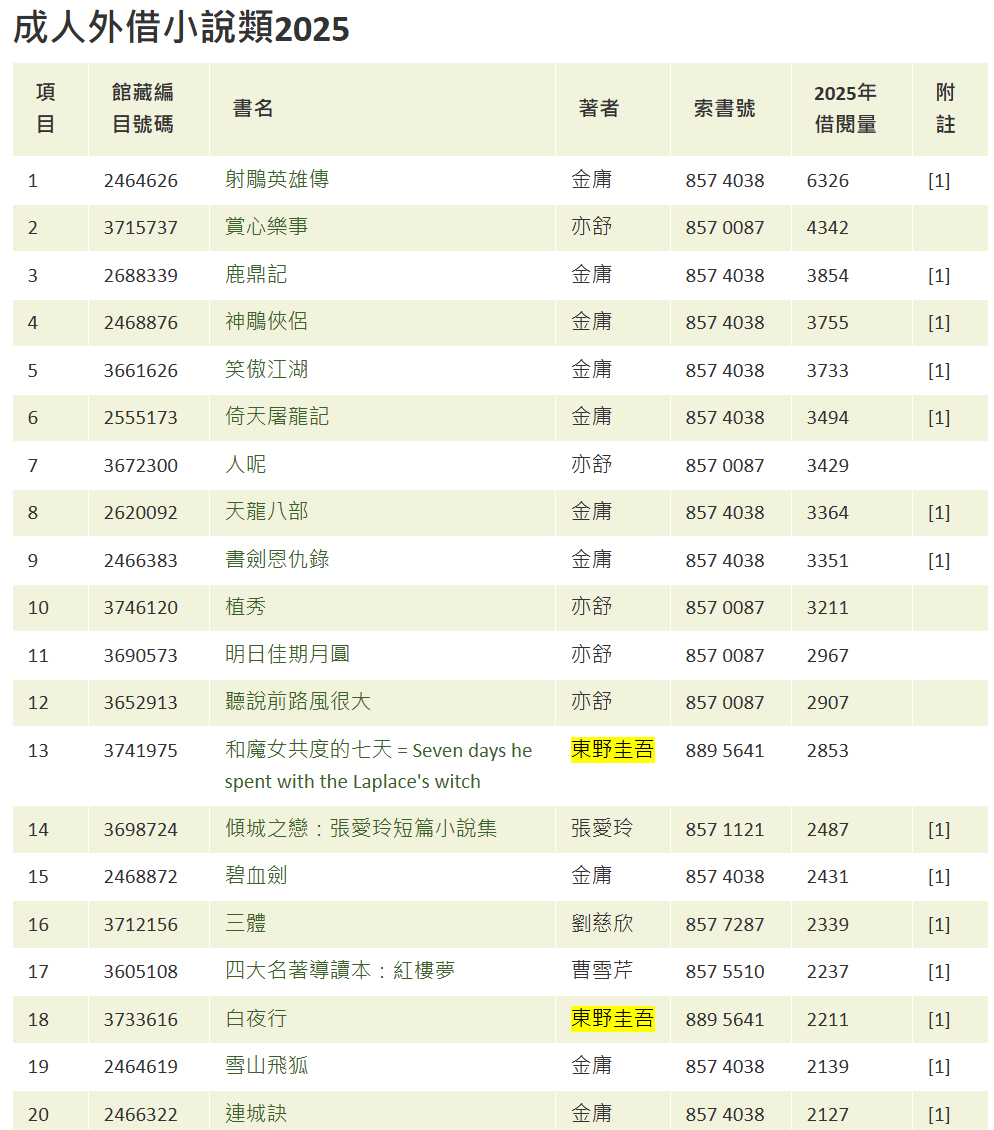
Task: Click catalogue number 3741975
Action: click(141, 751)
